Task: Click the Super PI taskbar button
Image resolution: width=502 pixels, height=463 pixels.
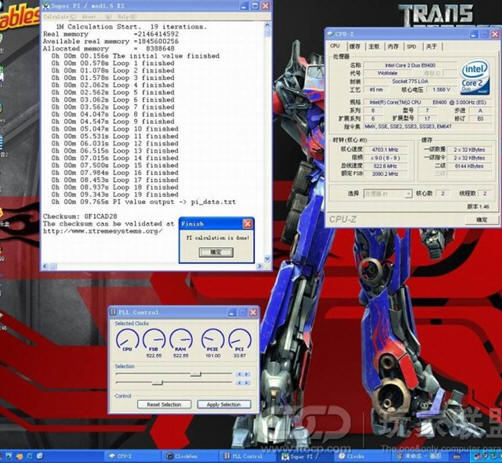Action: 305,456
